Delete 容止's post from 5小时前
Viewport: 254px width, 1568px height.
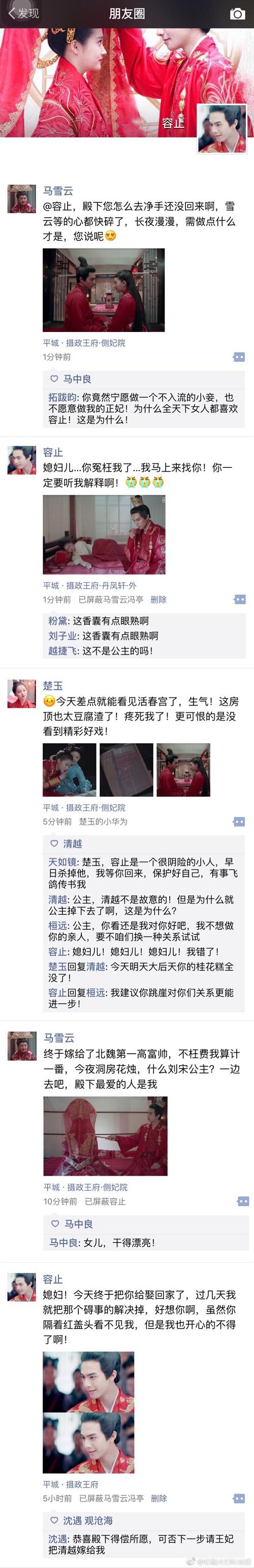159,1498
